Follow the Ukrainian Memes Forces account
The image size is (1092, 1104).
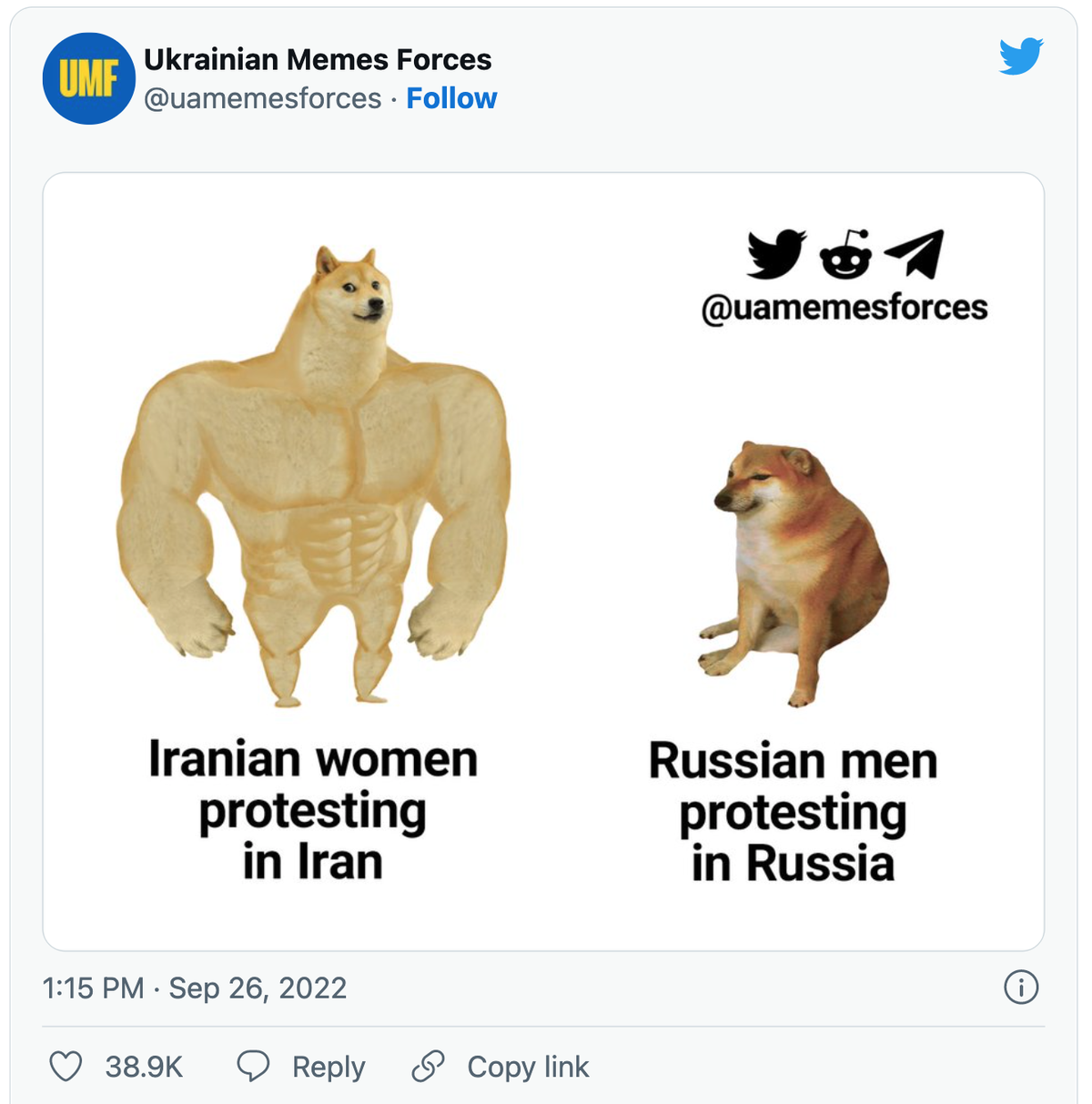(x=451, y=98)
